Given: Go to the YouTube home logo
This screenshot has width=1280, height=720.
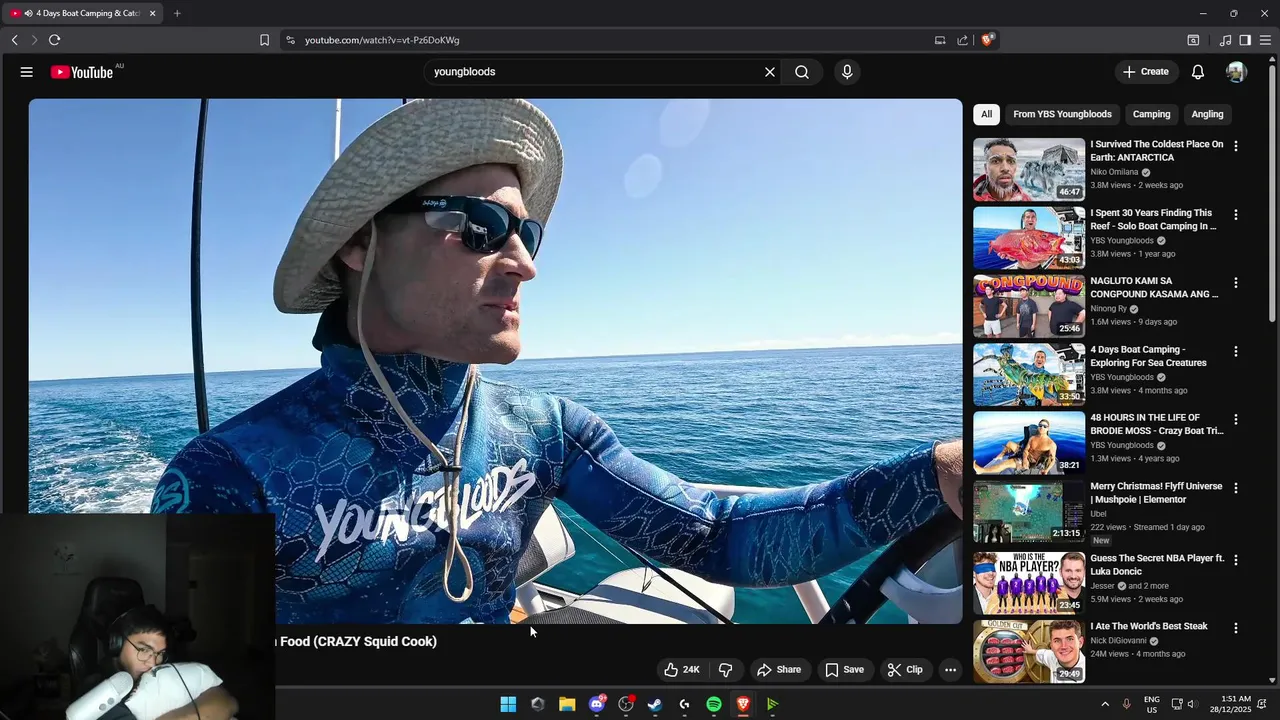Looking at the screenshot, I should (x=82, y=72).
